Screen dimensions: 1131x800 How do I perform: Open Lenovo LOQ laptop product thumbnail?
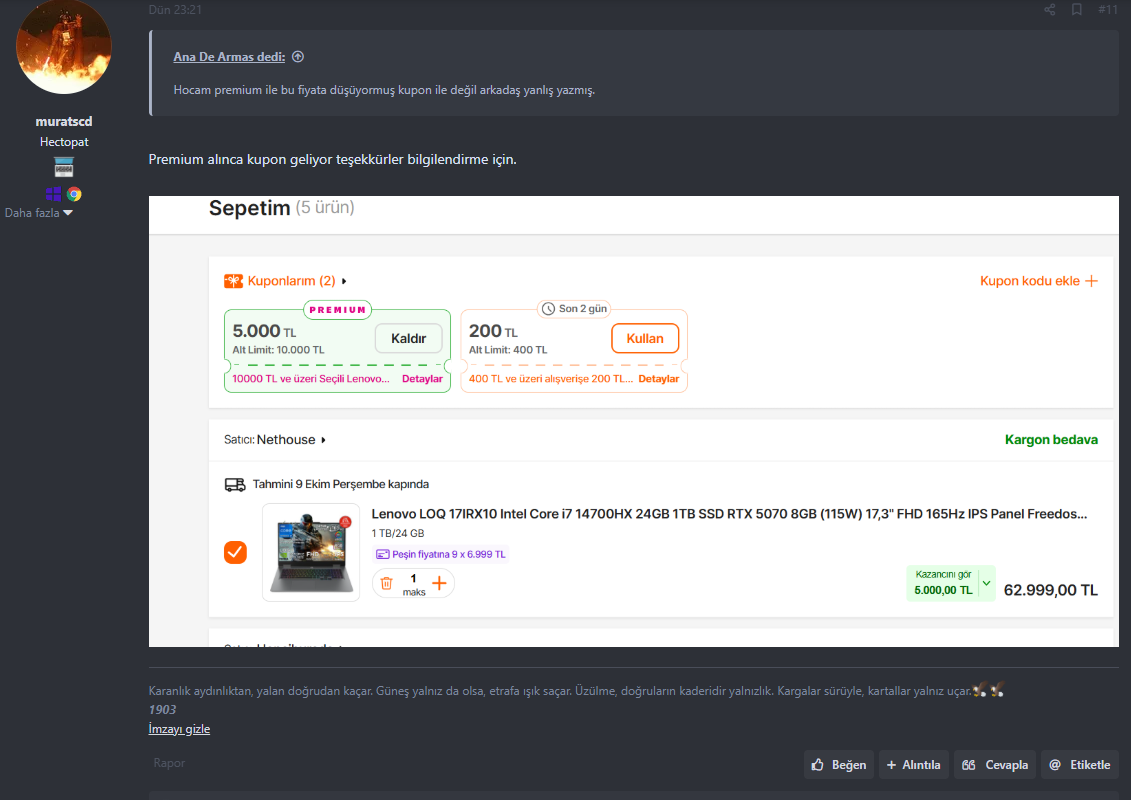pyautogui.click(x=311, y=553)
